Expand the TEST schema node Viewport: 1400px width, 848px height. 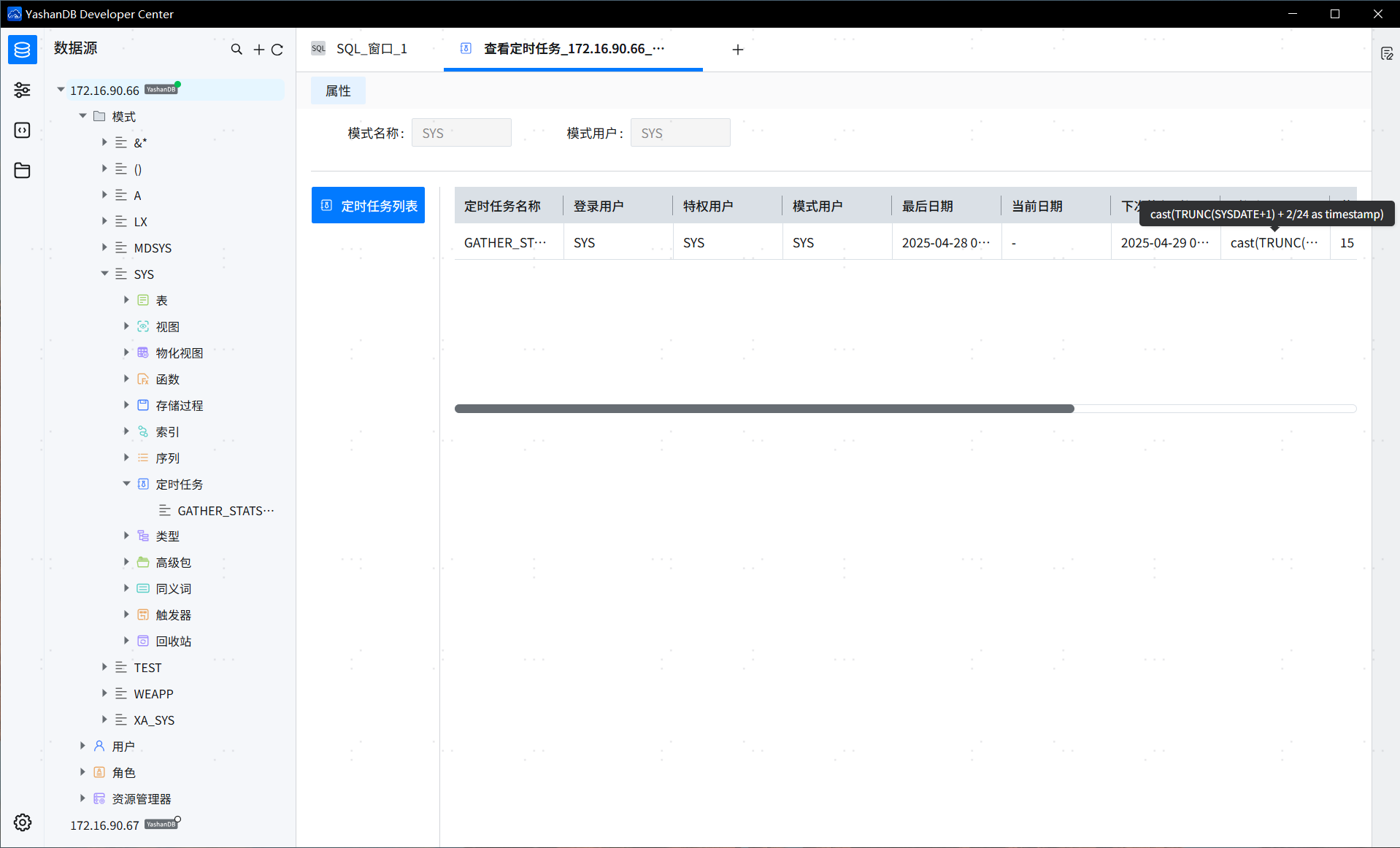click(x=104, y=667)
